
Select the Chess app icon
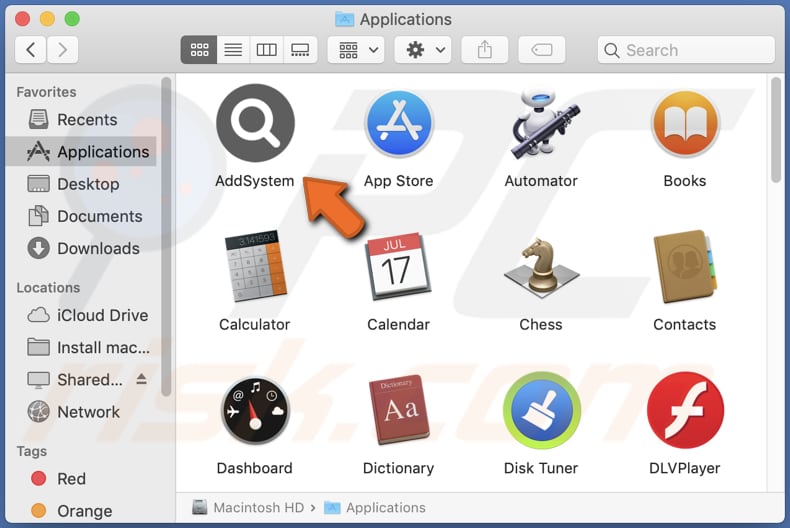[542, 267]
